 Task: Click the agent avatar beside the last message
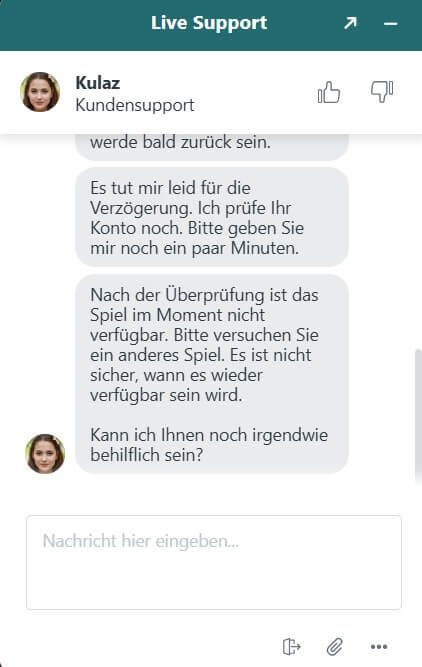(x=45, y=453)
